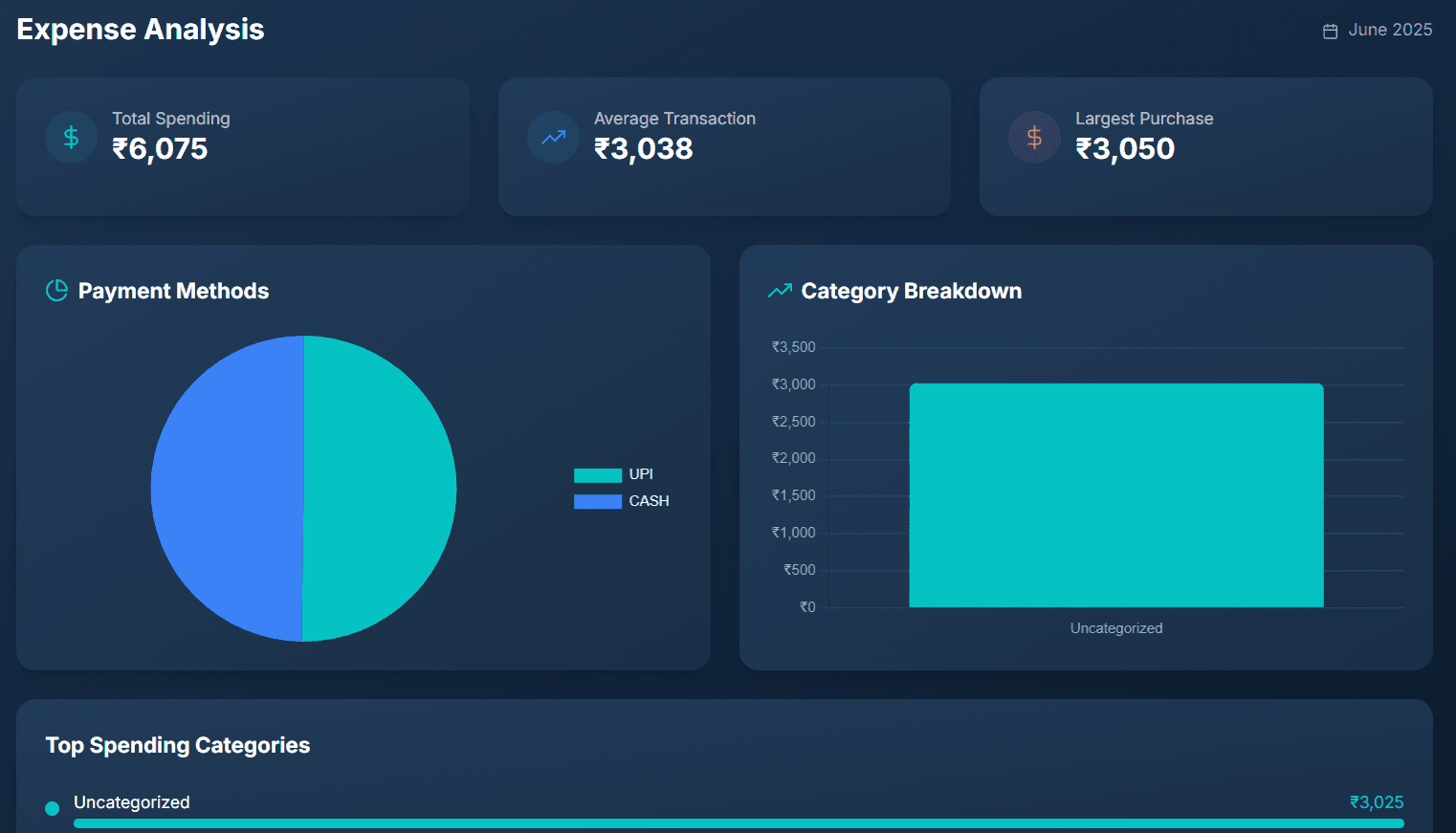Open the calendar icon near June 2025
The width and height of the screenshot is (1456, 833).
pyautogui.click(x=1330, y=30)
